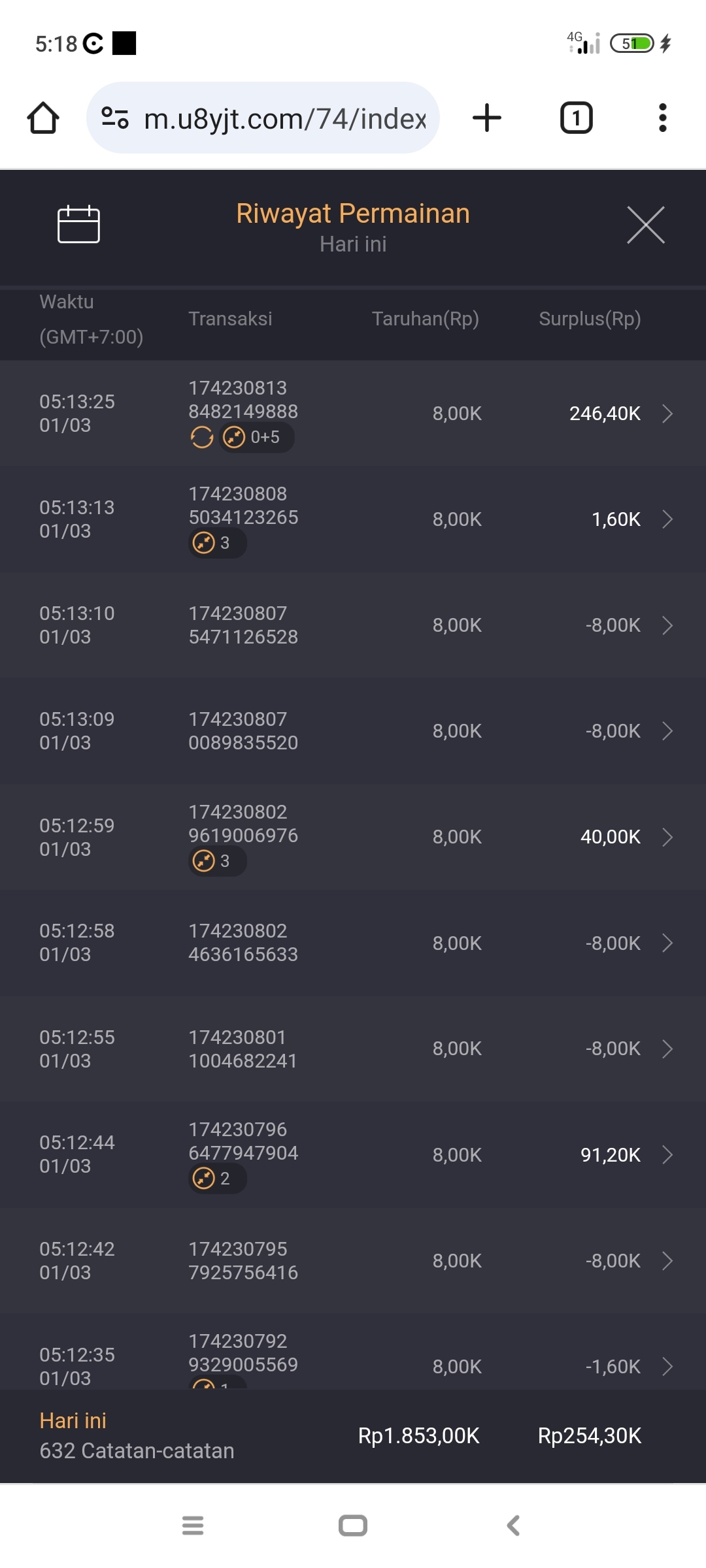This screenshot has width=706, height=1568.
Task: Tap the free-spin badge labeled 0+5
Action: 256,437
